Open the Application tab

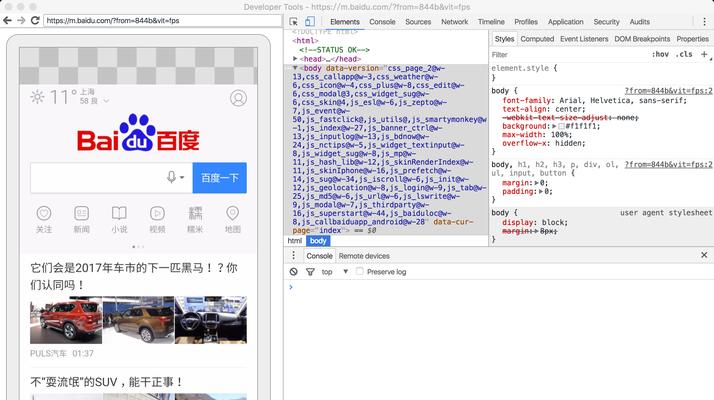click(x=566, y=22)
